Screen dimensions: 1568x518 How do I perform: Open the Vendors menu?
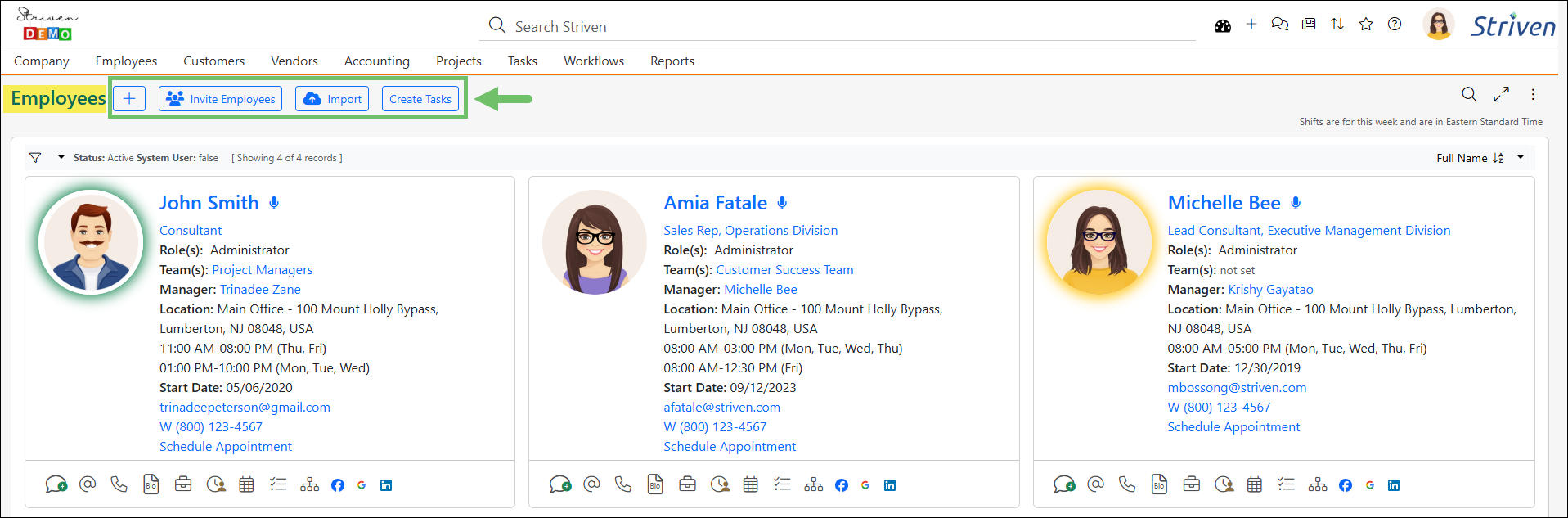pyautogui.click(x=294, y=61)
